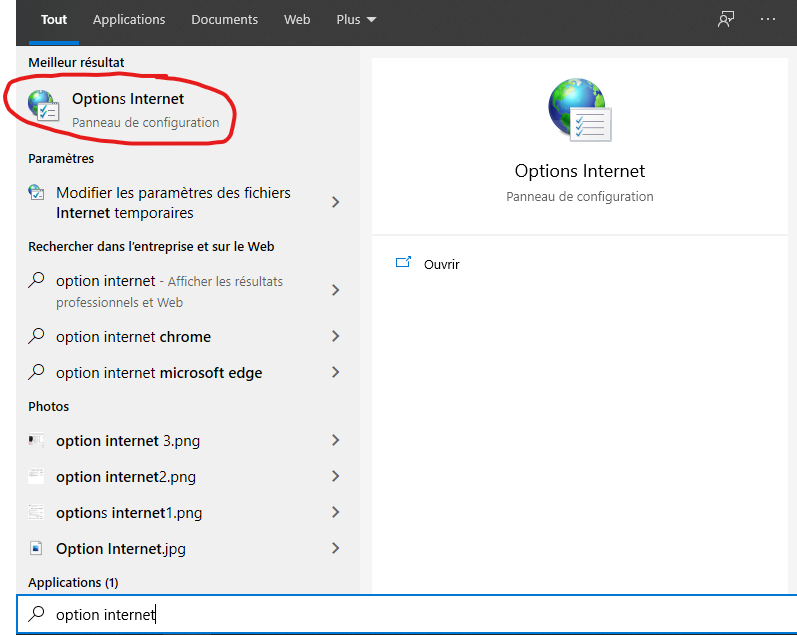Click Options Internet title in preview pane

tap(579, 171)
